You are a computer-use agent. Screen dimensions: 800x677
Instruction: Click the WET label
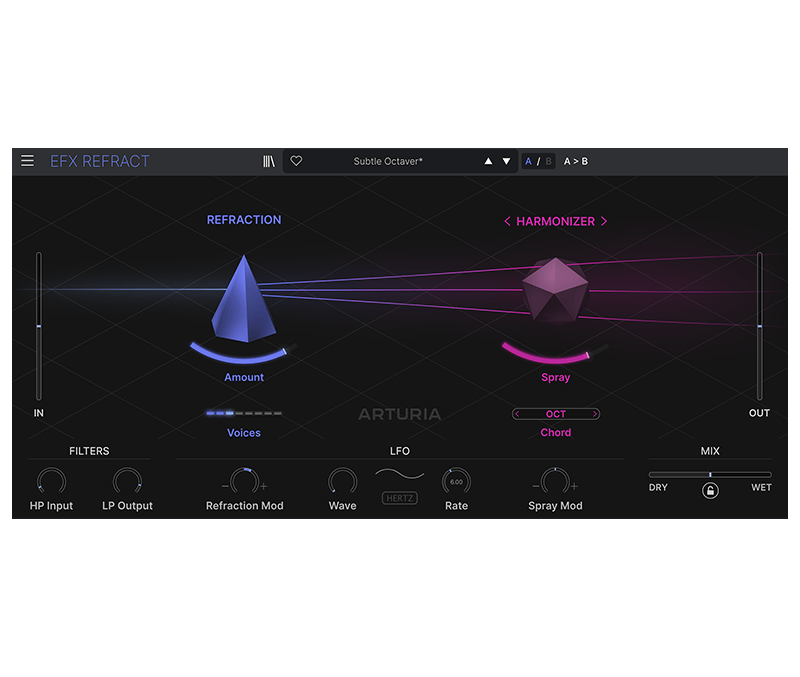click(761, 488)
